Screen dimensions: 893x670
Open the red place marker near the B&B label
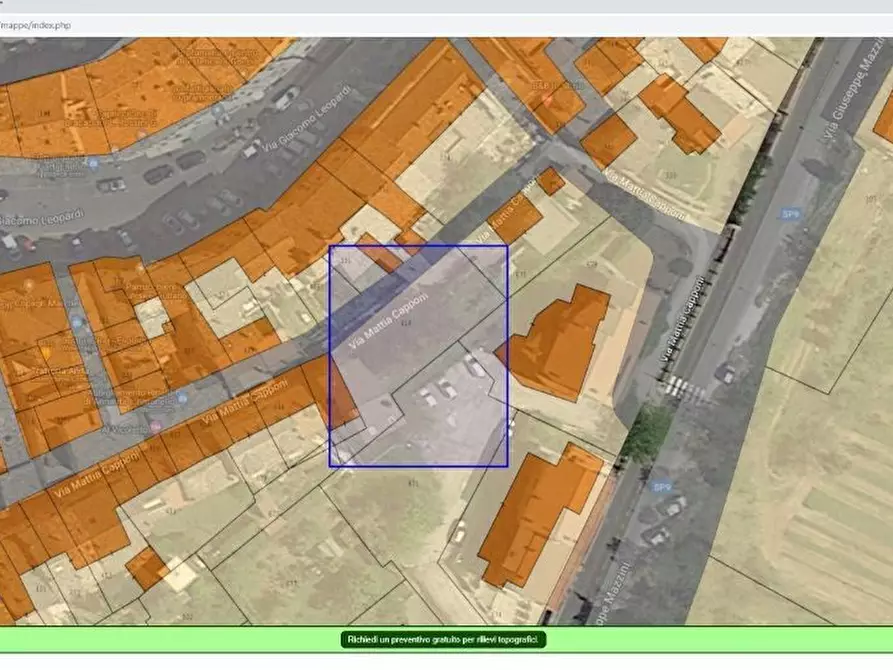pos(547,100)
